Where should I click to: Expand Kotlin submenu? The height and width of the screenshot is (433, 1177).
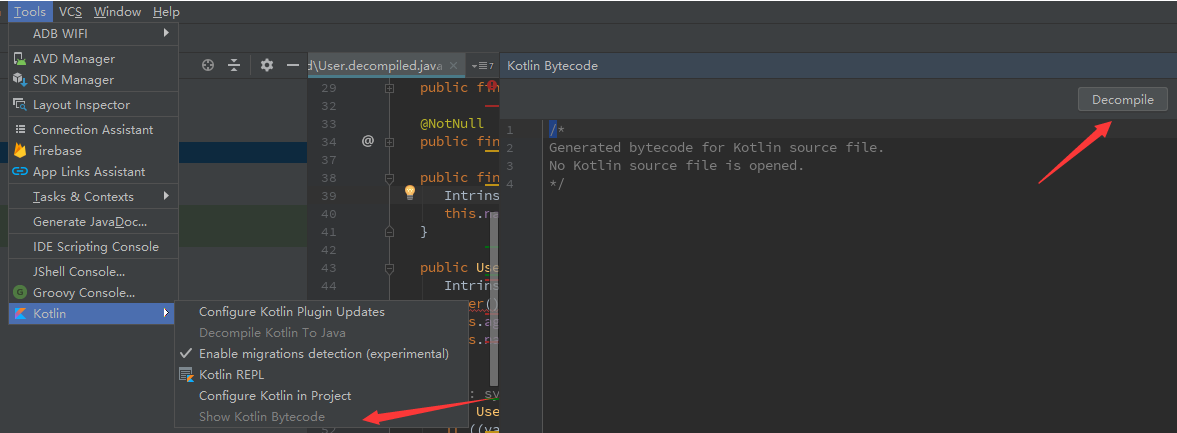tap(93, 314)
